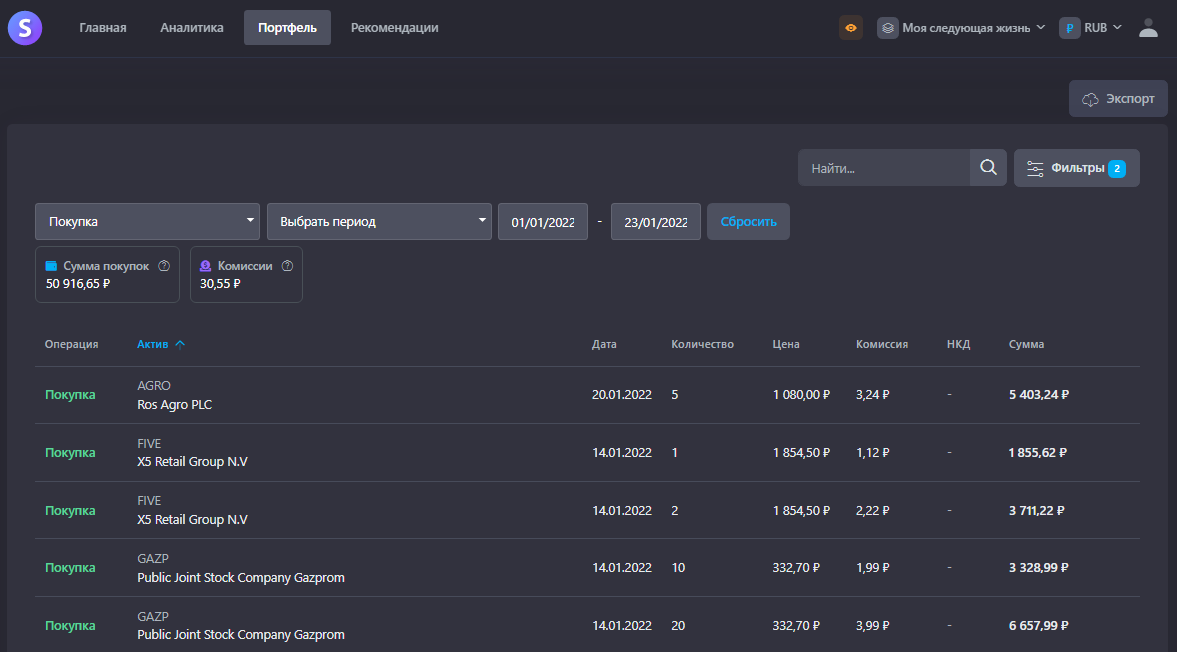Go to the Главная tab

tap(103, 28)
